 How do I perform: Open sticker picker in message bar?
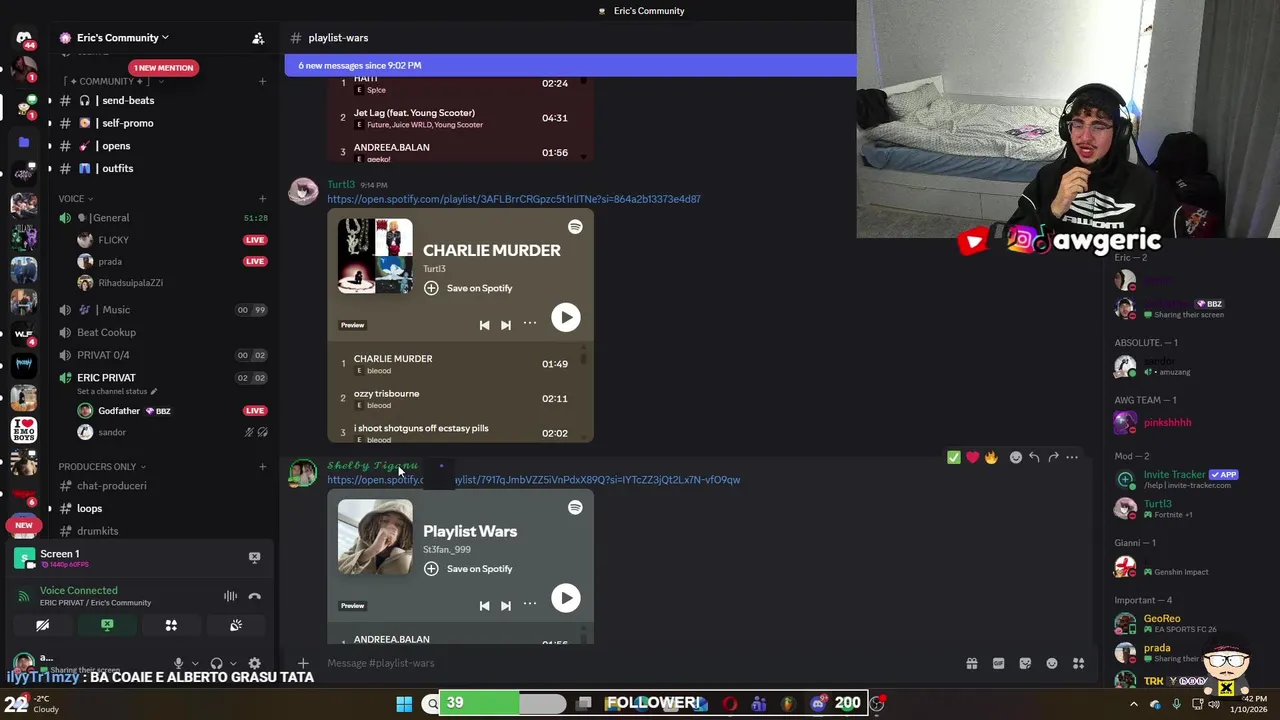[x=1025, y=663]
